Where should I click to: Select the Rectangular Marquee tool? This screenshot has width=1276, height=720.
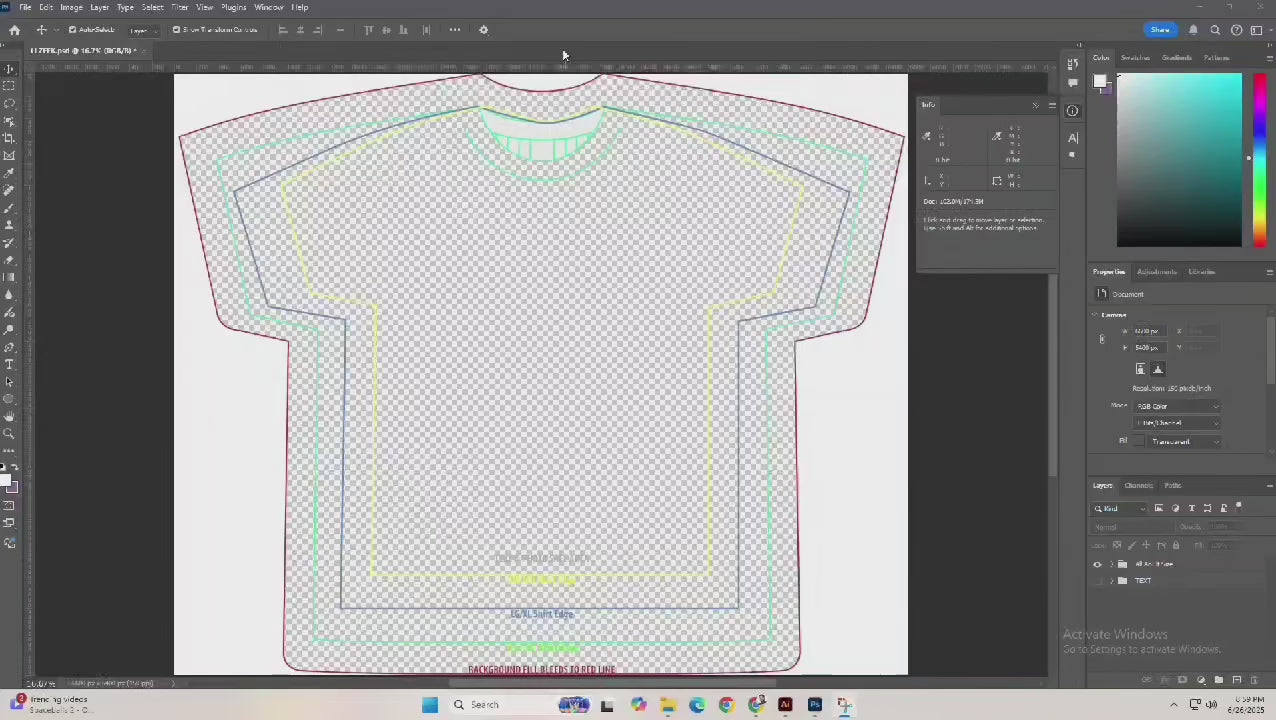[x=9, y=86]
